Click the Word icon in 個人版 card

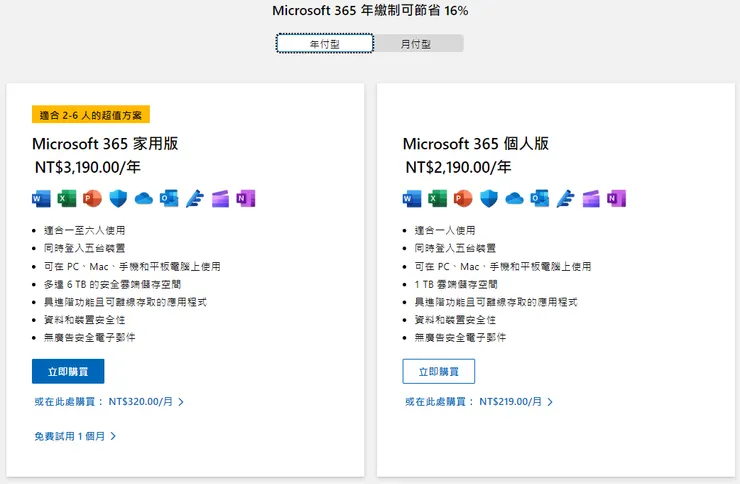coord(412,199)
